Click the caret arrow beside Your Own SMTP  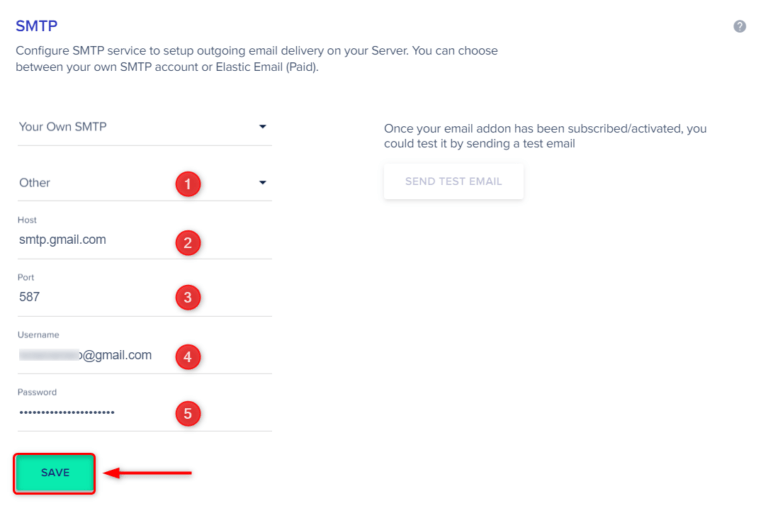point(263,127)
